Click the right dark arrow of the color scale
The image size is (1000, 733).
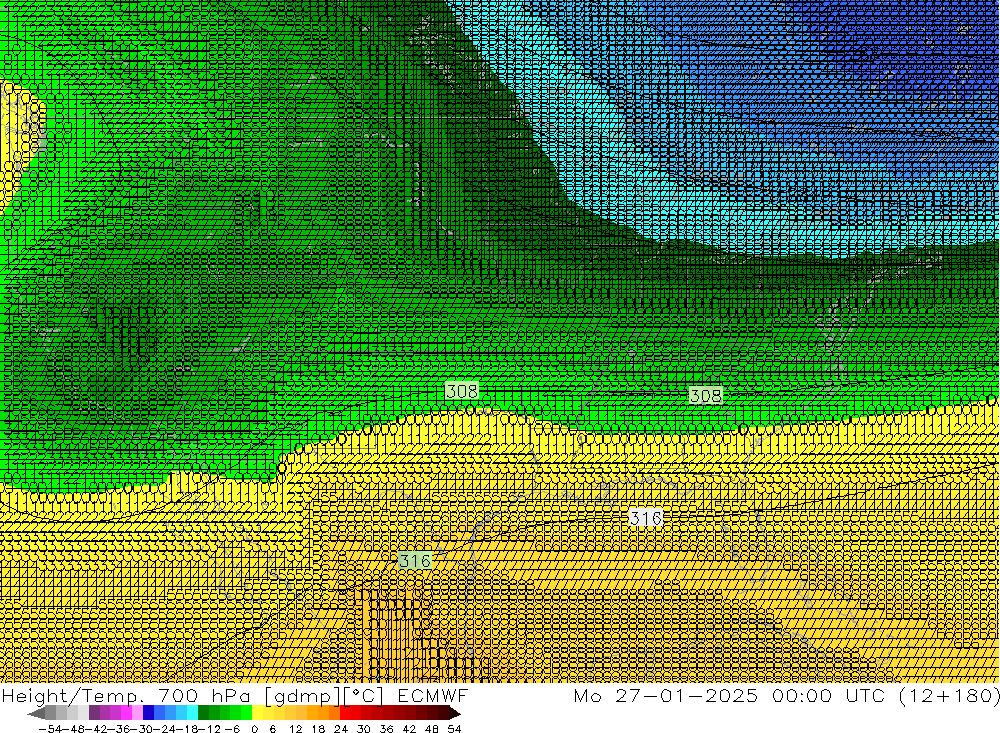tap(455, 714)
